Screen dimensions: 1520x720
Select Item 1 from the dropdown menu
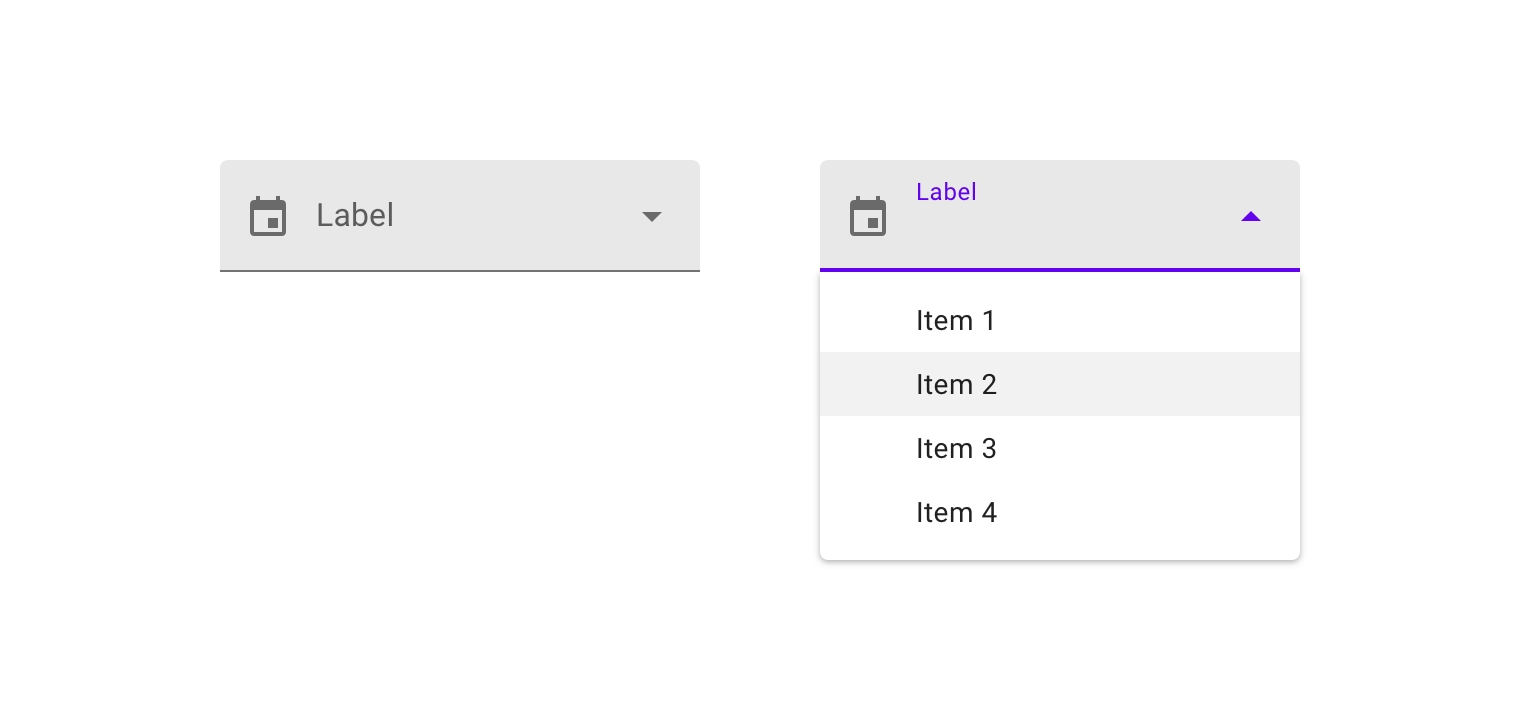[956, 321]
